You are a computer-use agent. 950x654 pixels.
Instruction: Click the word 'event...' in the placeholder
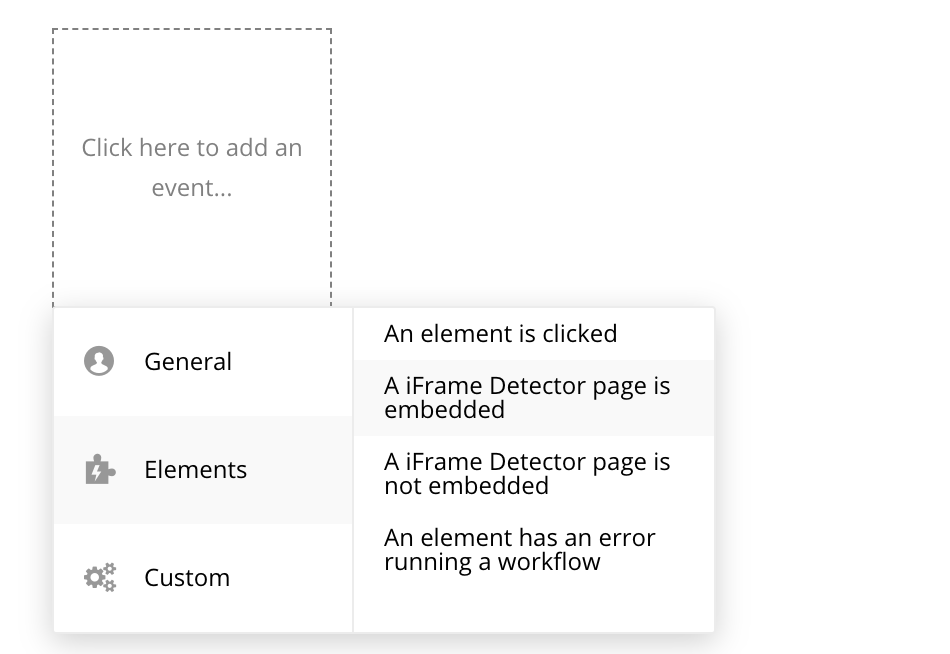pyautogui.click(x=192, y=188)
